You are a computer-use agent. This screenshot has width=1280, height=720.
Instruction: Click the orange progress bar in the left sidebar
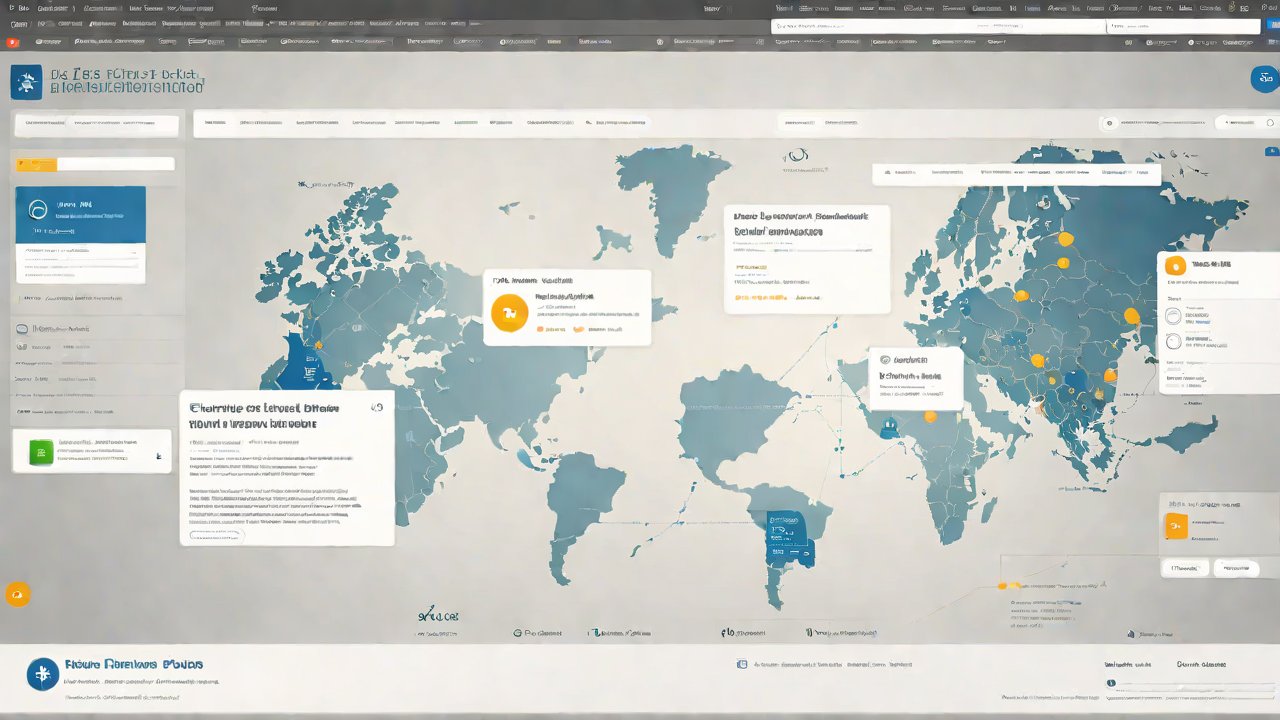point(37,164)
